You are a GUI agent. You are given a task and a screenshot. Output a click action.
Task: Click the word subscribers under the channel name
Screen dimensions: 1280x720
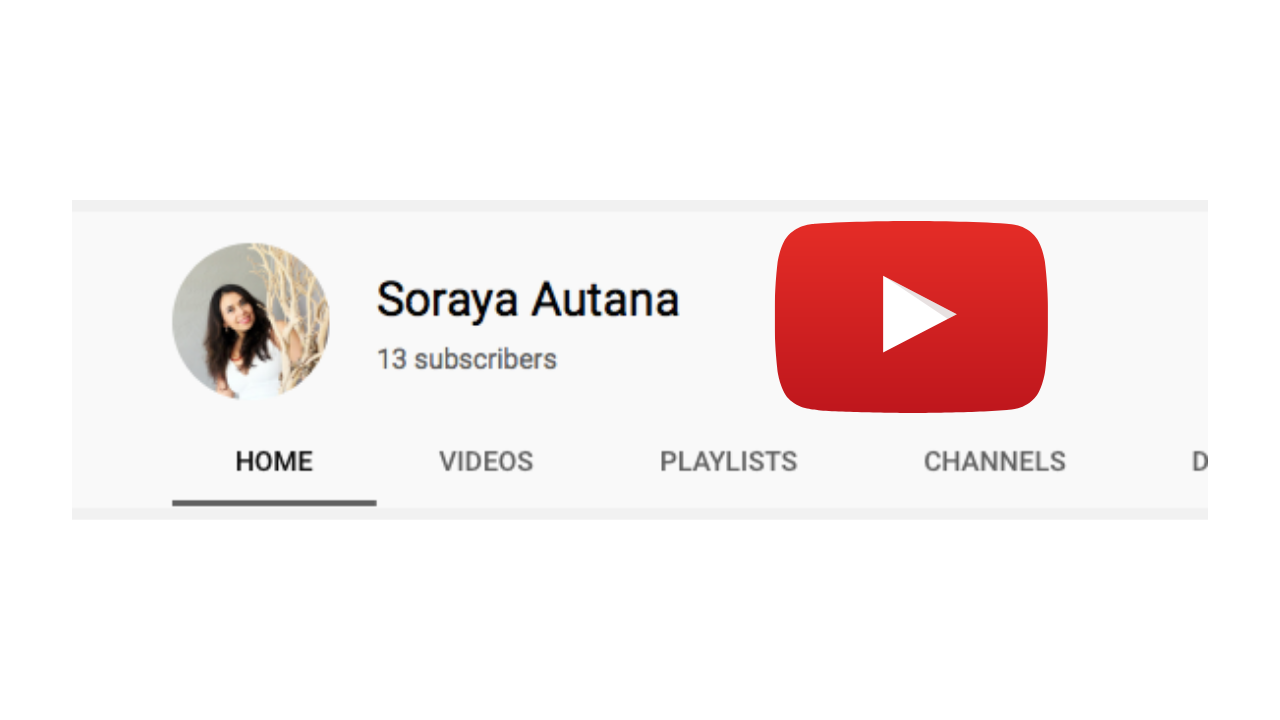(x=486, y=359)
